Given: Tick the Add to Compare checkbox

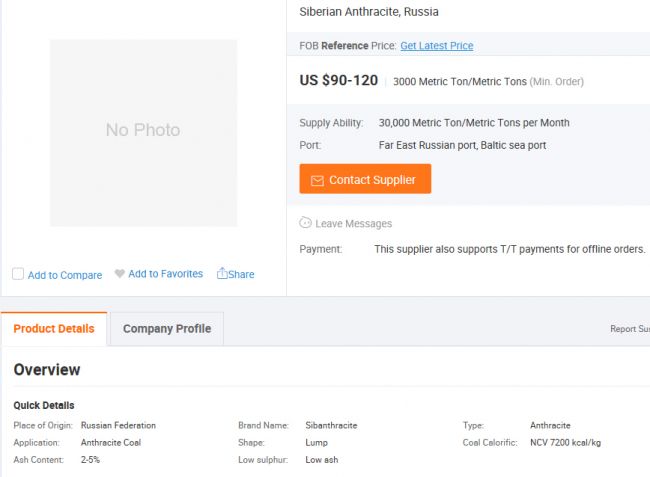Looking at the screenshot, I should (18, 274).
